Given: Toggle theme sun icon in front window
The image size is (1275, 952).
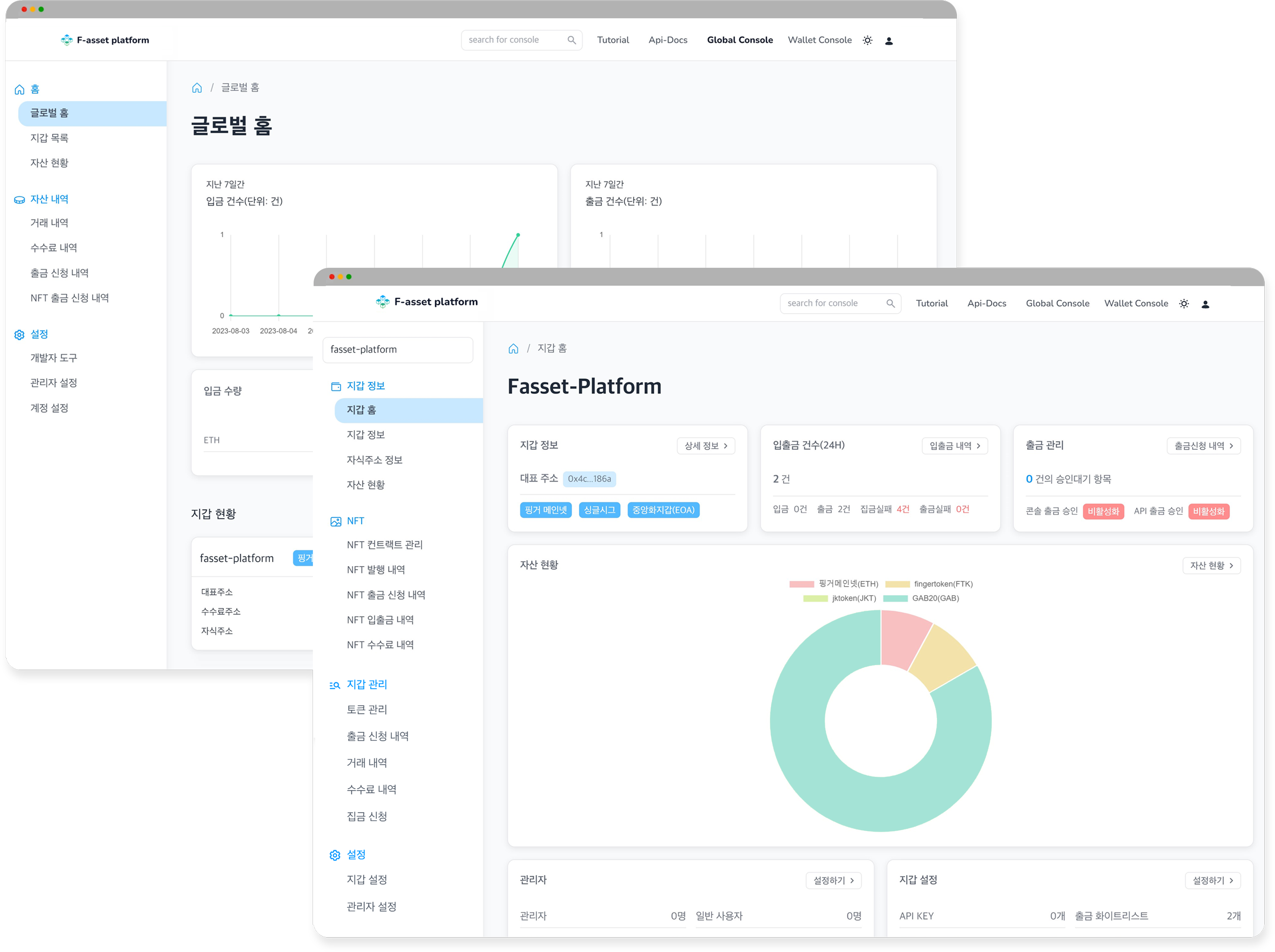Looking at the screenshot, I should [1184, 304].
